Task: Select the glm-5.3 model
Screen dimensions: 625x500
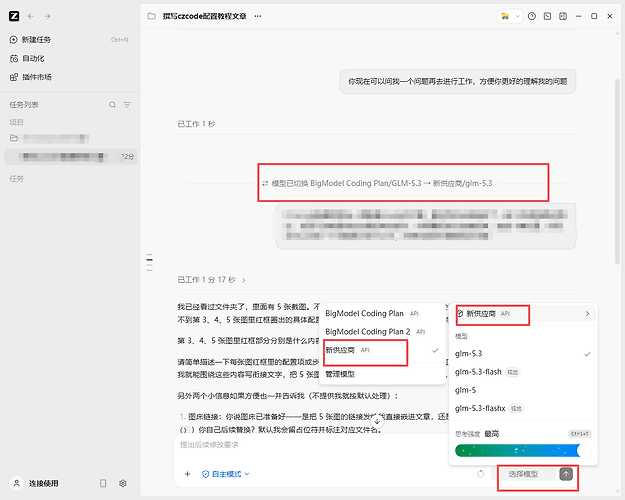Action: (x=523, y=354)
